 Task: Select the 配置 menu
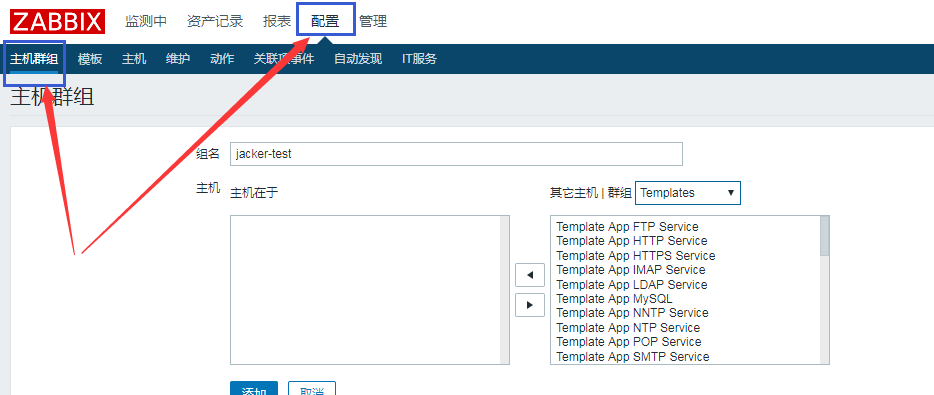[325, 21]
